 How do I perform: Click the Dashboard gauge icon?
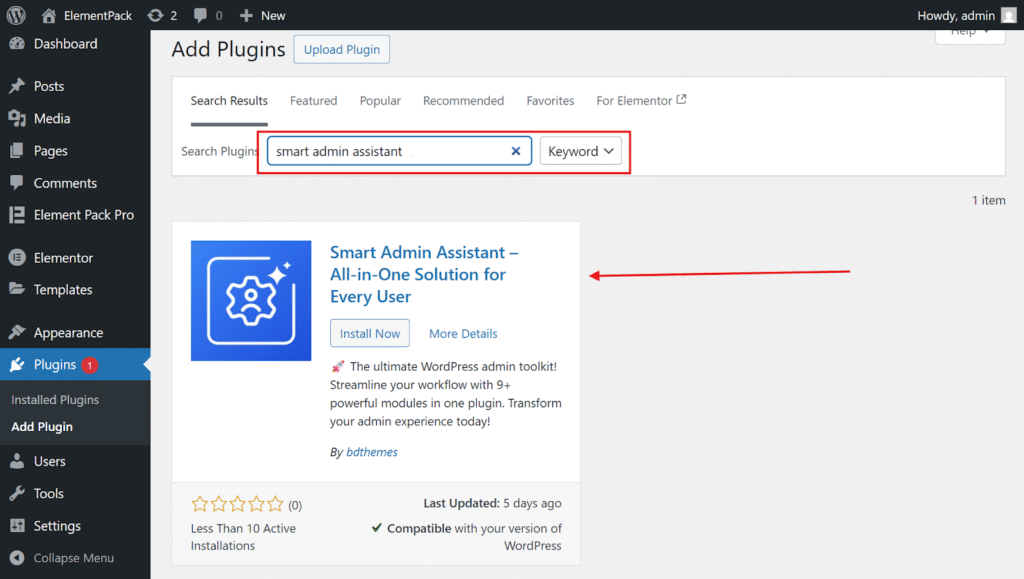coord(17,44)
